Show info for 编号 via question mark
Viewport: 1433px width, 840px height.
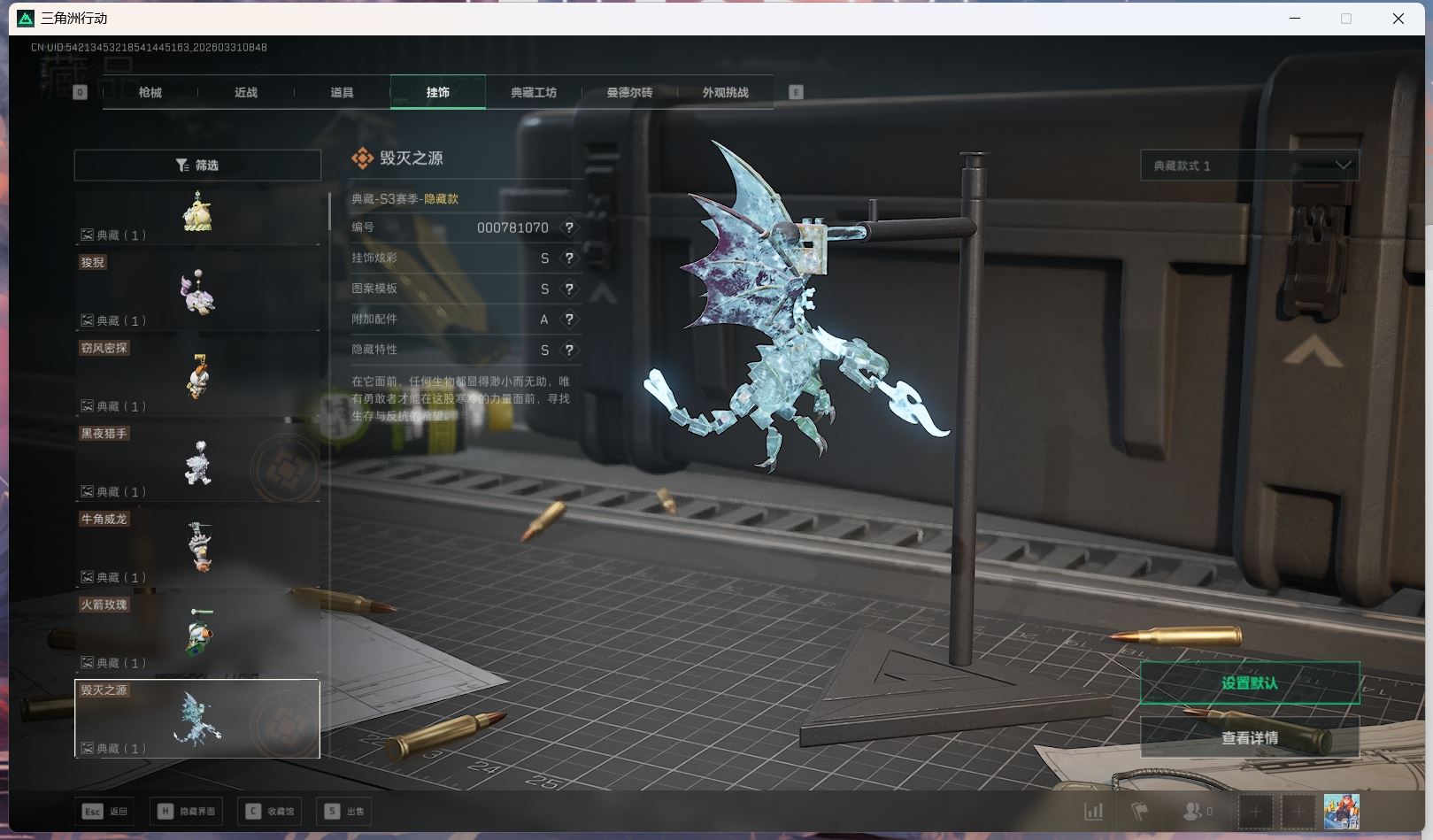point(569,227)
